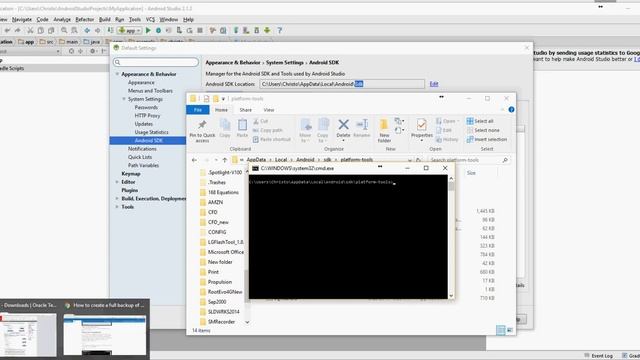Switch Explorer to the details view icon
This screenshot has width=640, height=360.
pyautogui.click(x=500, y=330)
